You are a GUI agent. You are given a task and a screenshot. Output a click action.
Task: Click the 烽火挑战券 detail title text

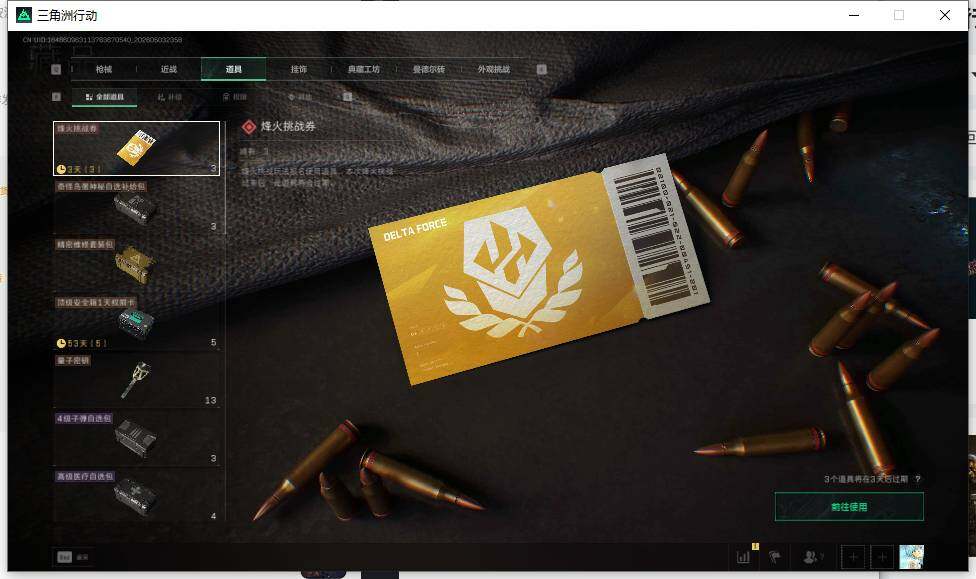[x=288, y=126]
